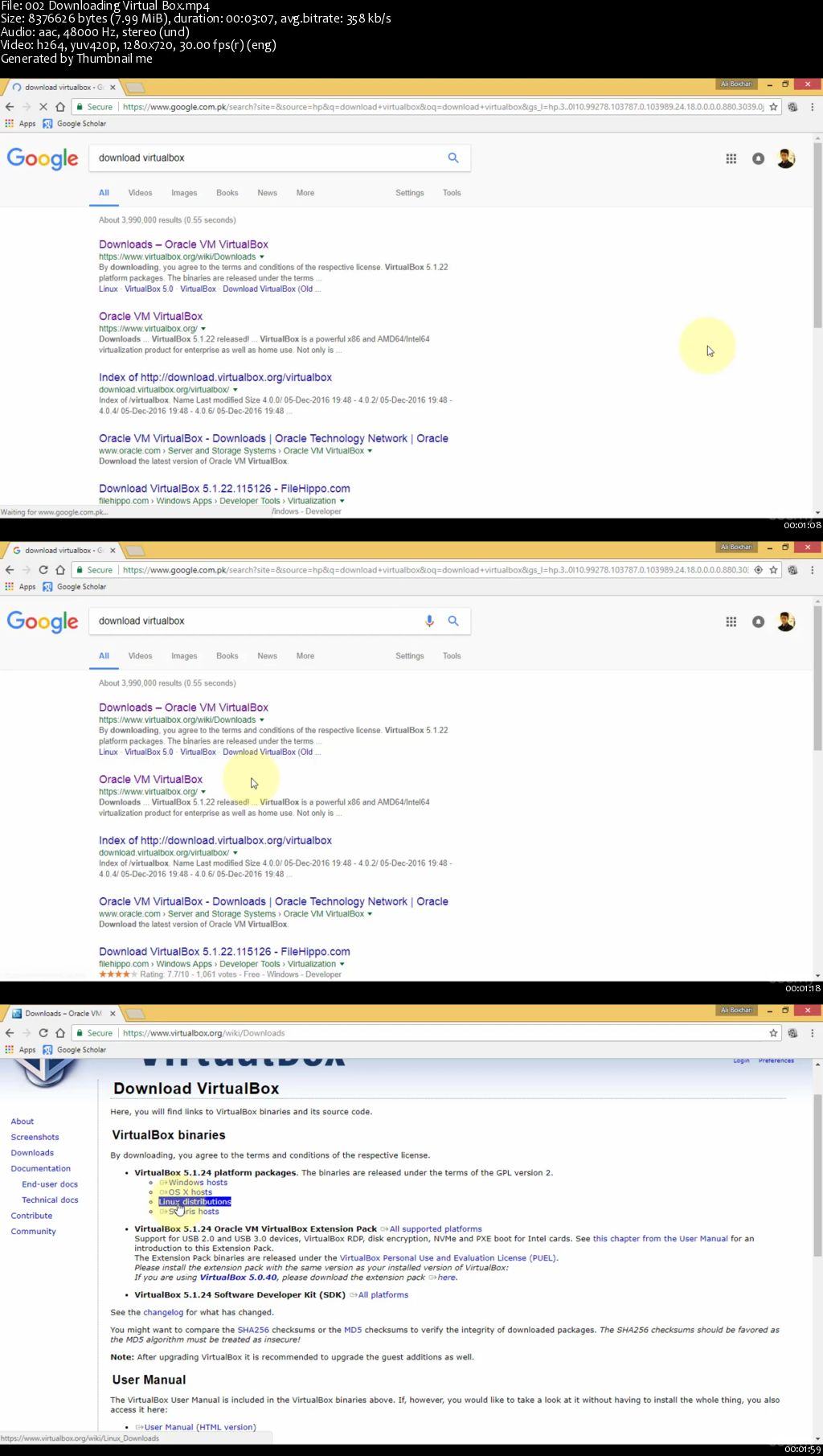Click extension icon in the 00:01:08 toolbar

coord(792,106)
